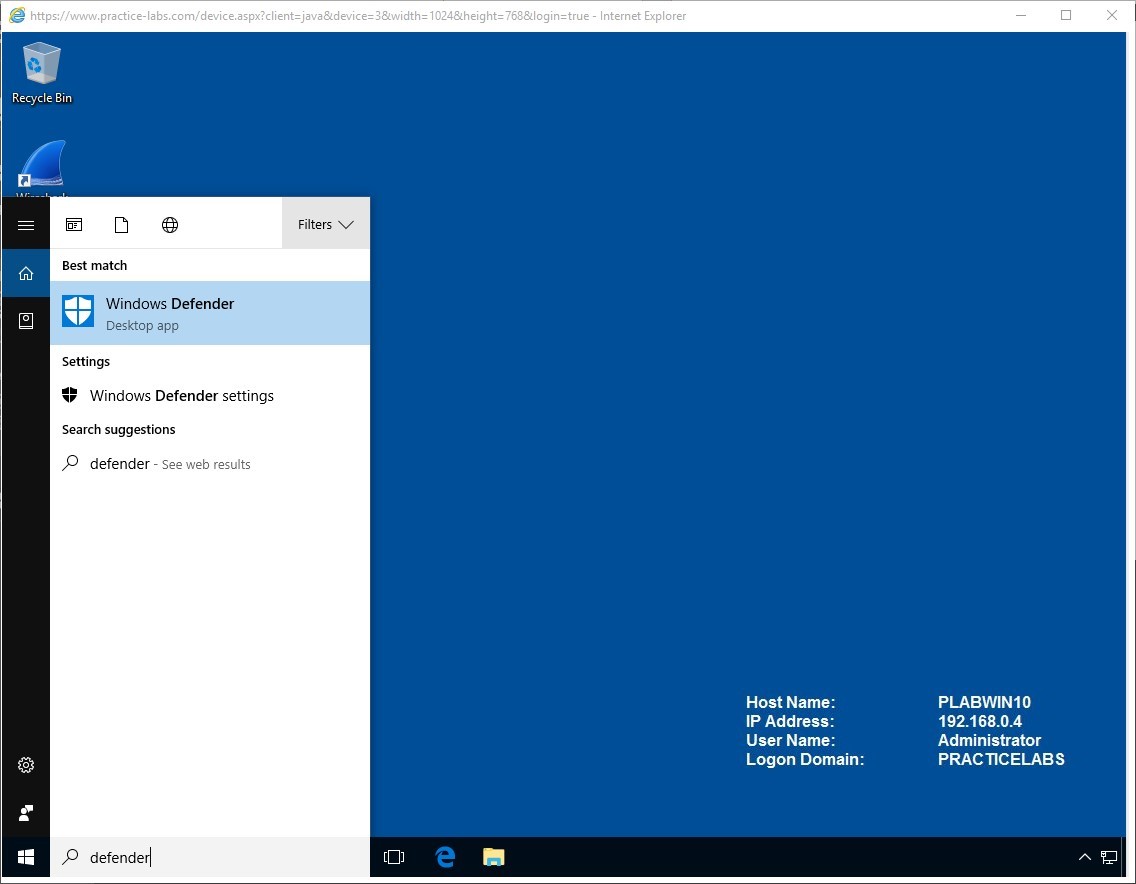This screenshot has width=1136, height=884.
Task: Expand the Filters dropdown
Action: [325, 225]
